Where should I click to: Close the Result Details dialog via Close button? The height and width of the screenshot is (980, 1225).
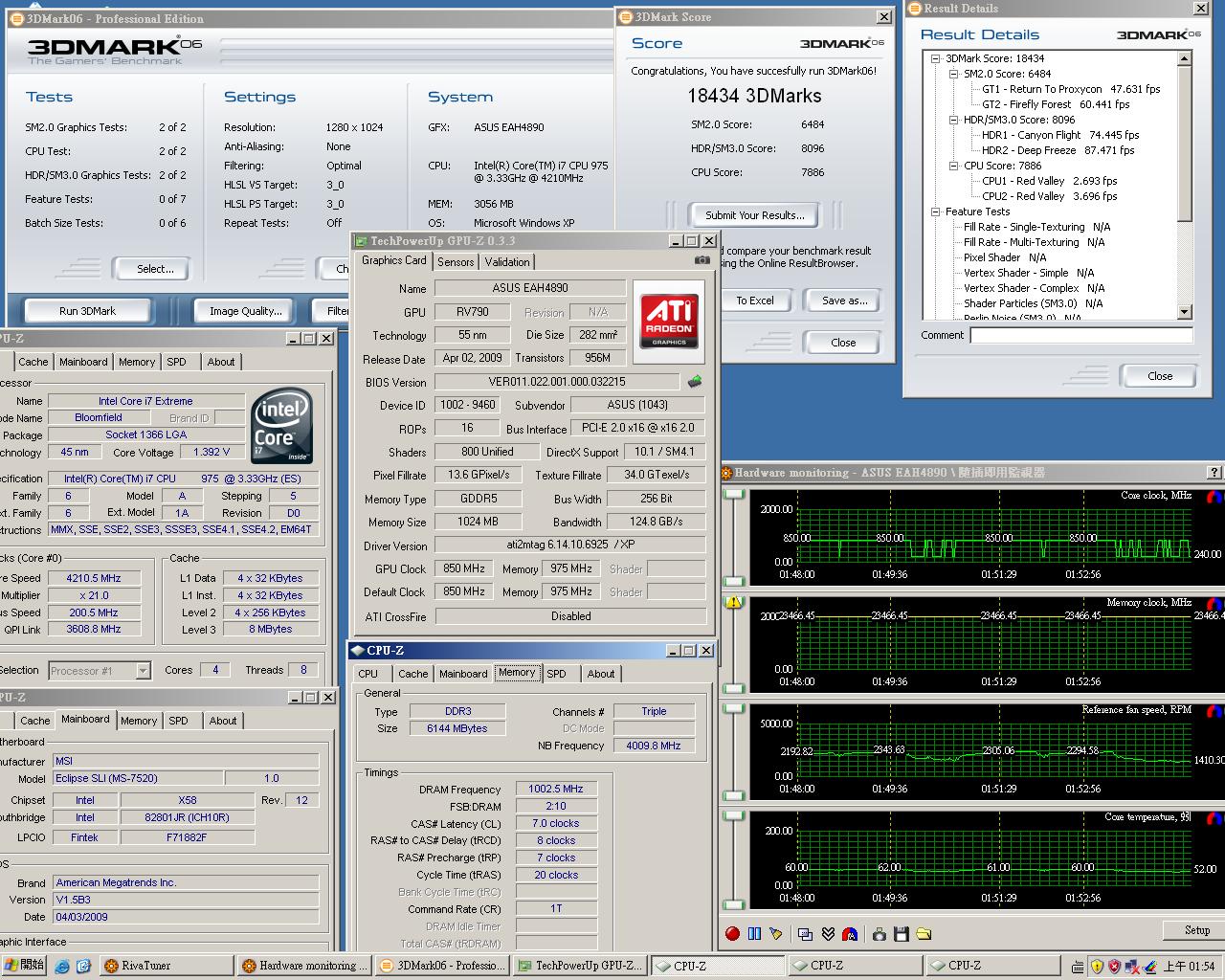click(x=1160, y=376)
